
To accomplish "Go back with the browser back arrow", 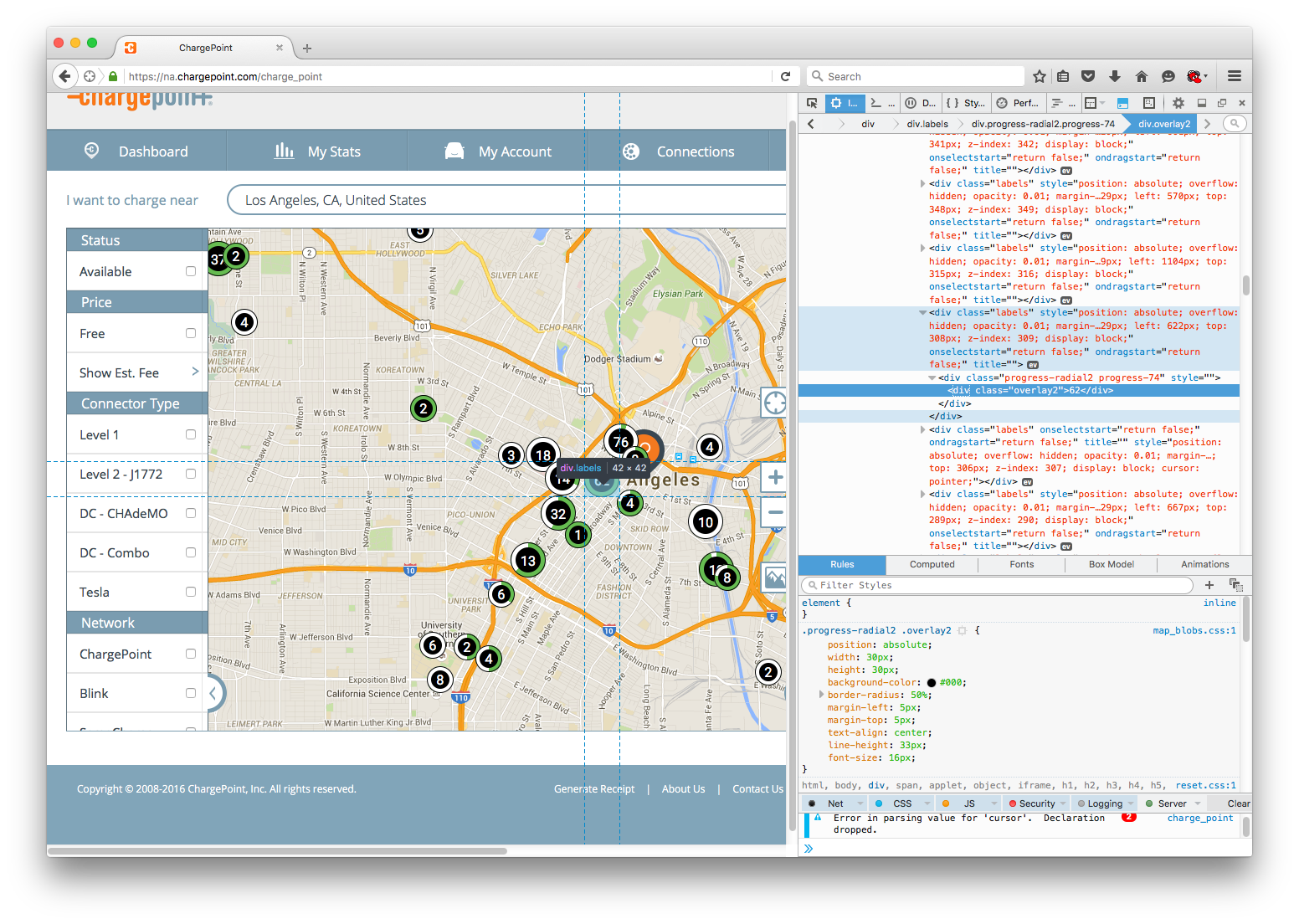I will (x=64, y=76).
